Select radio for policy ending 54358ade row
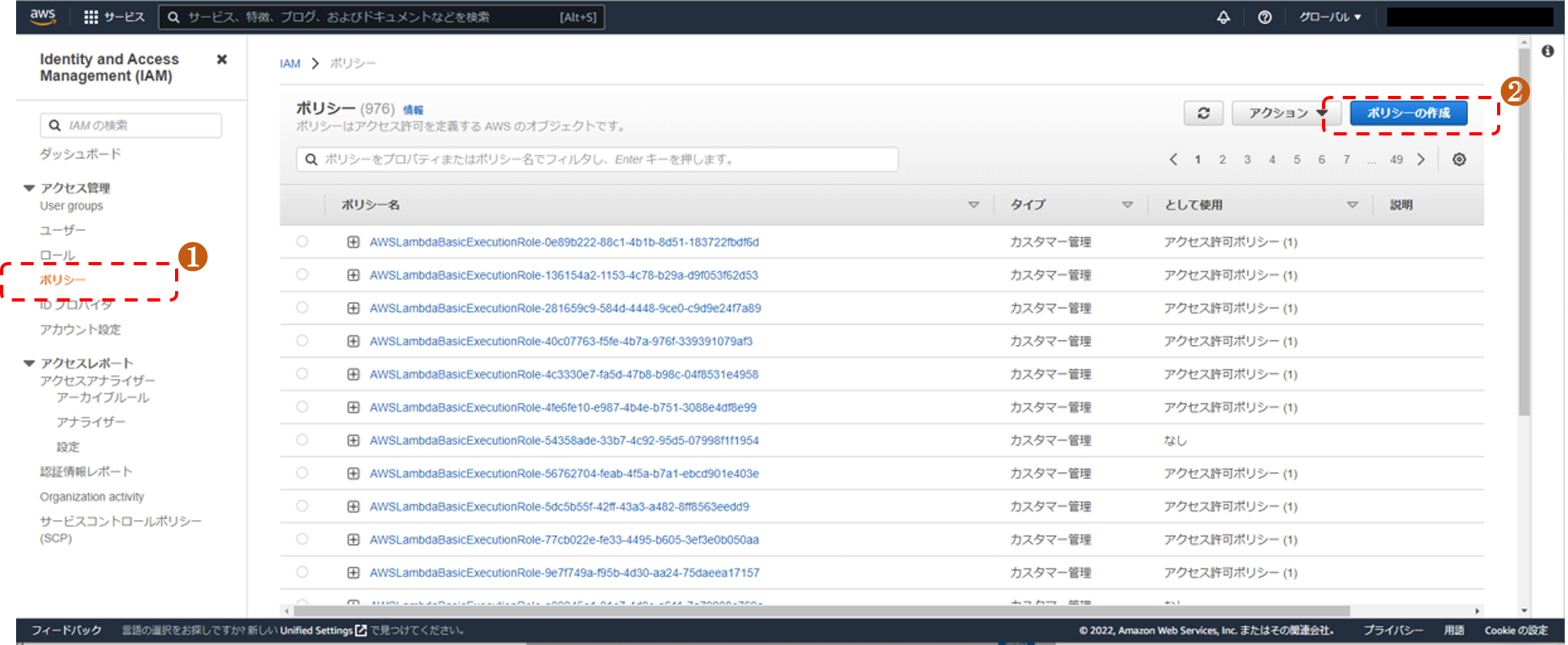The image size is (1568, 645). tap(302, 439)
